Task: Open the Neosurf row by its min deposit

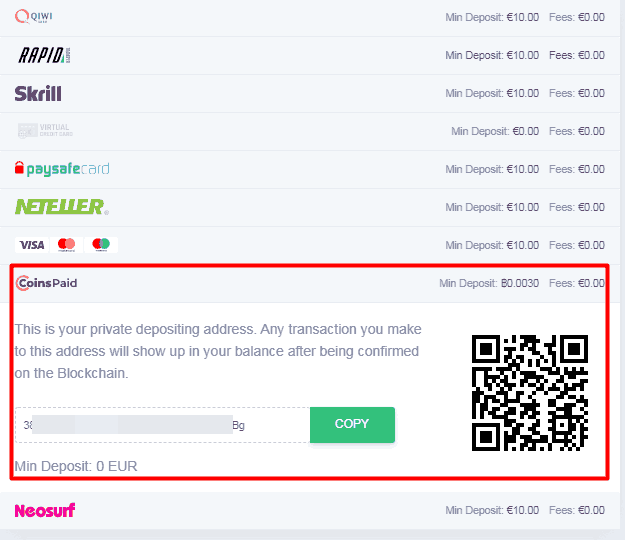Action: pos(492,510)
